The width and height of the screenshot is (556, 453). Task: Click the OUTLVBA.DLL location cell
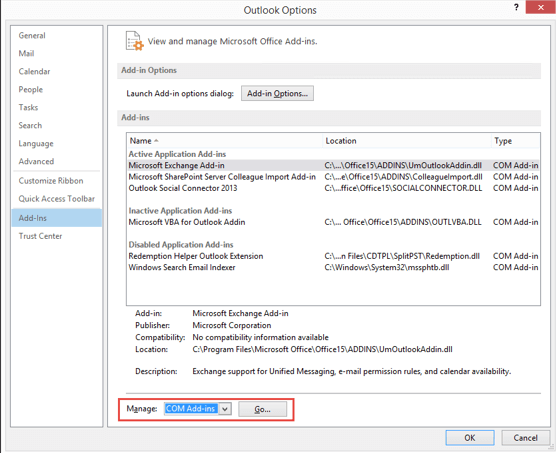pos(403,222)
